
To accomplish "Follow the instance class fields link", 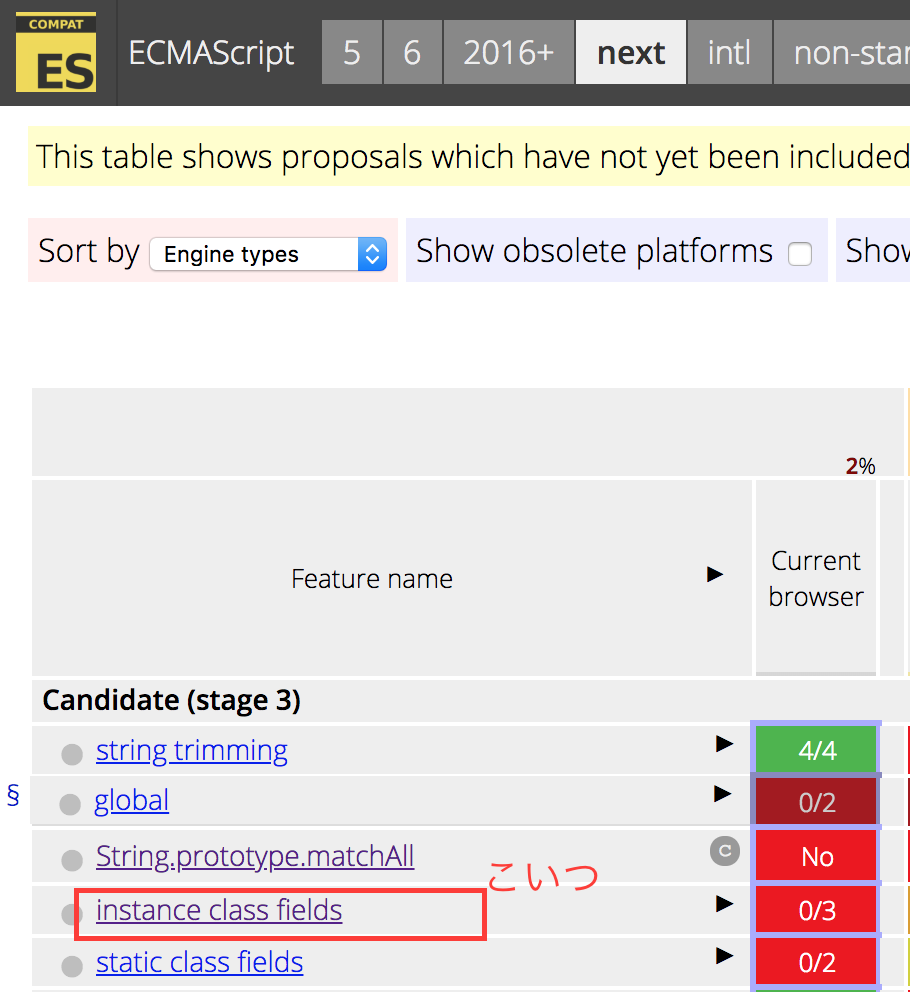I will coord(218,910).
